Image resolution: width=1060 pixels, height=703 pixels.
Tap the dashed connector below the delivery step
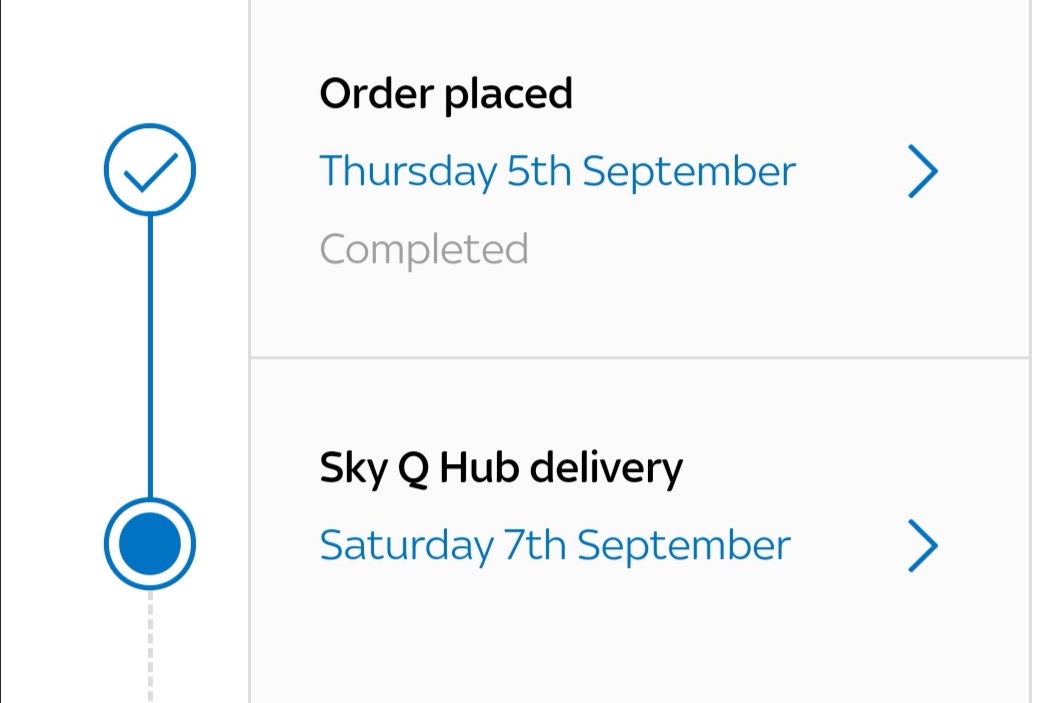click(148, 650)
